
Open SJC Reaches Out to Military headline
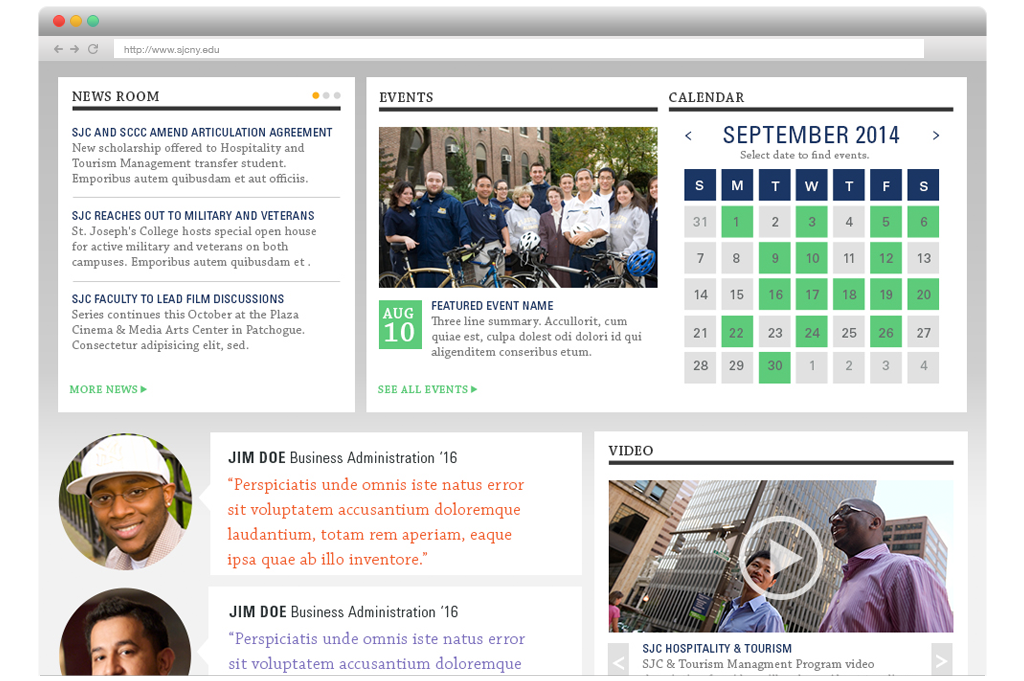(x=193, y=216)
